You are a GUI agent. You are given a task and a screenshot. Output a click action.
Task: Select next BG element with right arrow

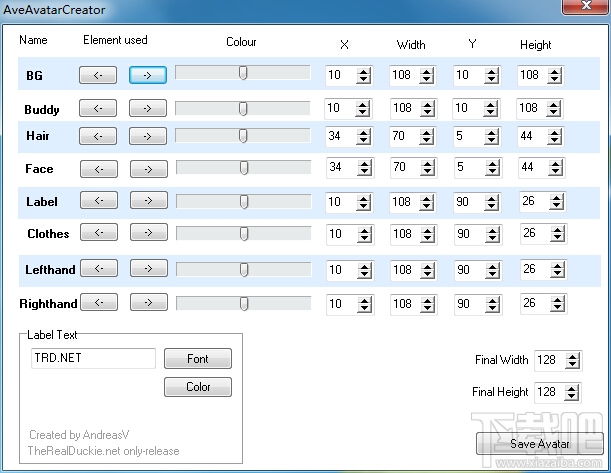pyautogui.click(x=148, y=75)
